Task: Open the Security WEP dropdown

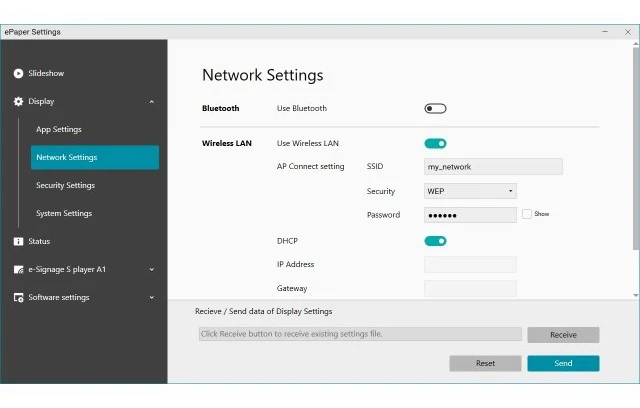Action: coord(470,191)
